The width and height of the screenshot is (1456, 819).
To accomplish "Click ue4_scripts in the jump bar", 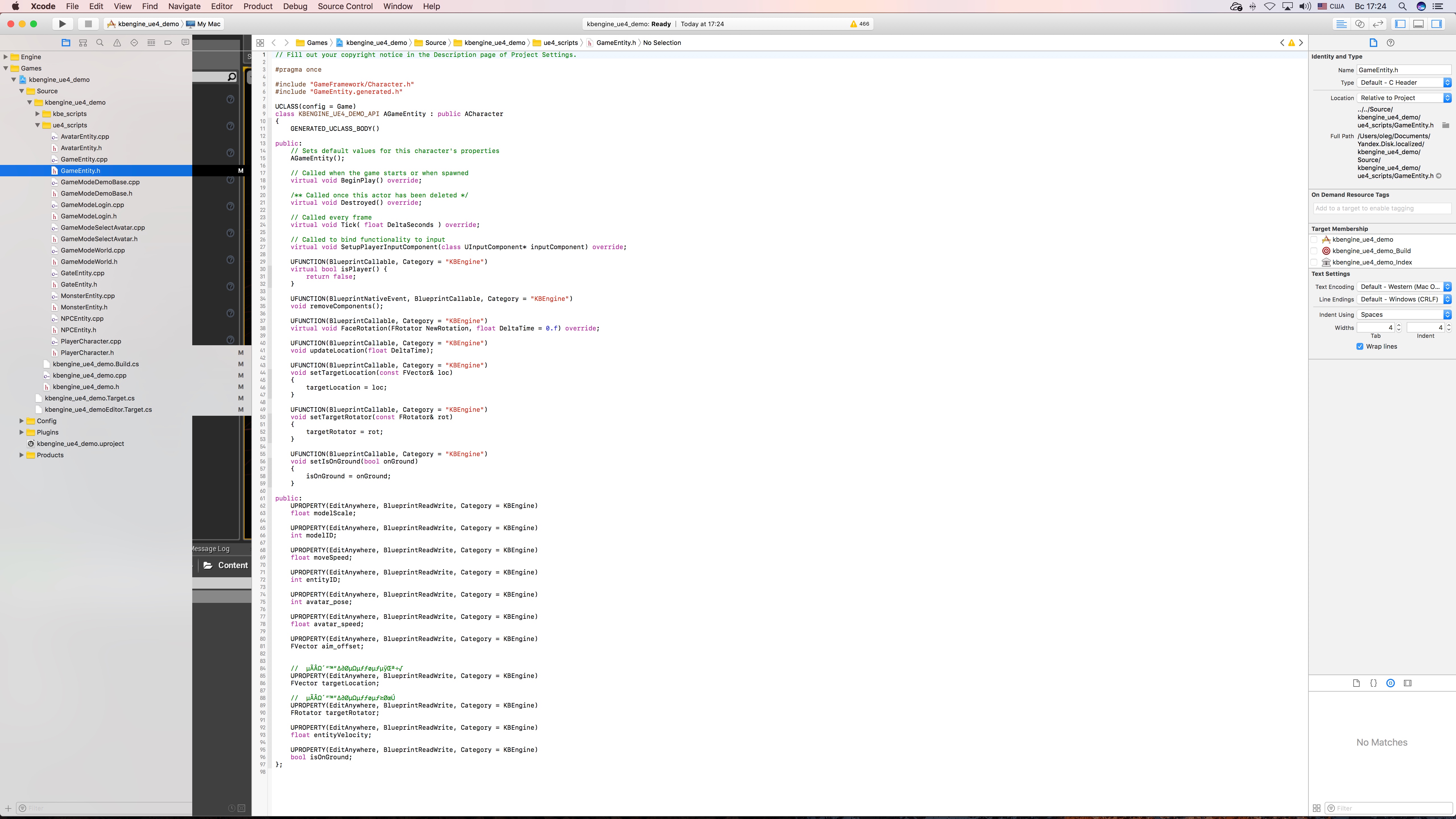I will (556, 43).
